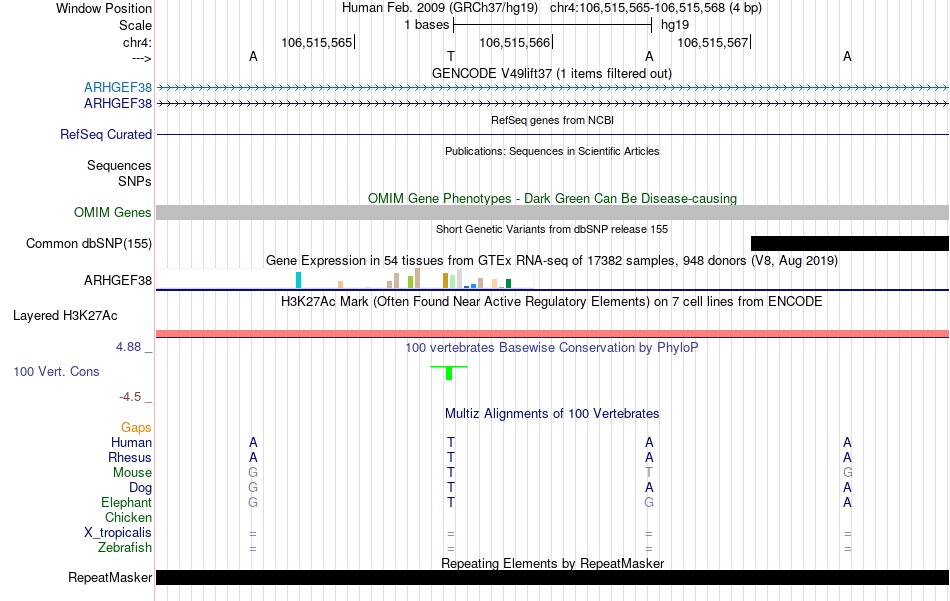Viewport: 950px width, 601px height.
Task: Click the 4.88 PhyloP maximum value
Action: pyautogui.click(x=128, y=347)
